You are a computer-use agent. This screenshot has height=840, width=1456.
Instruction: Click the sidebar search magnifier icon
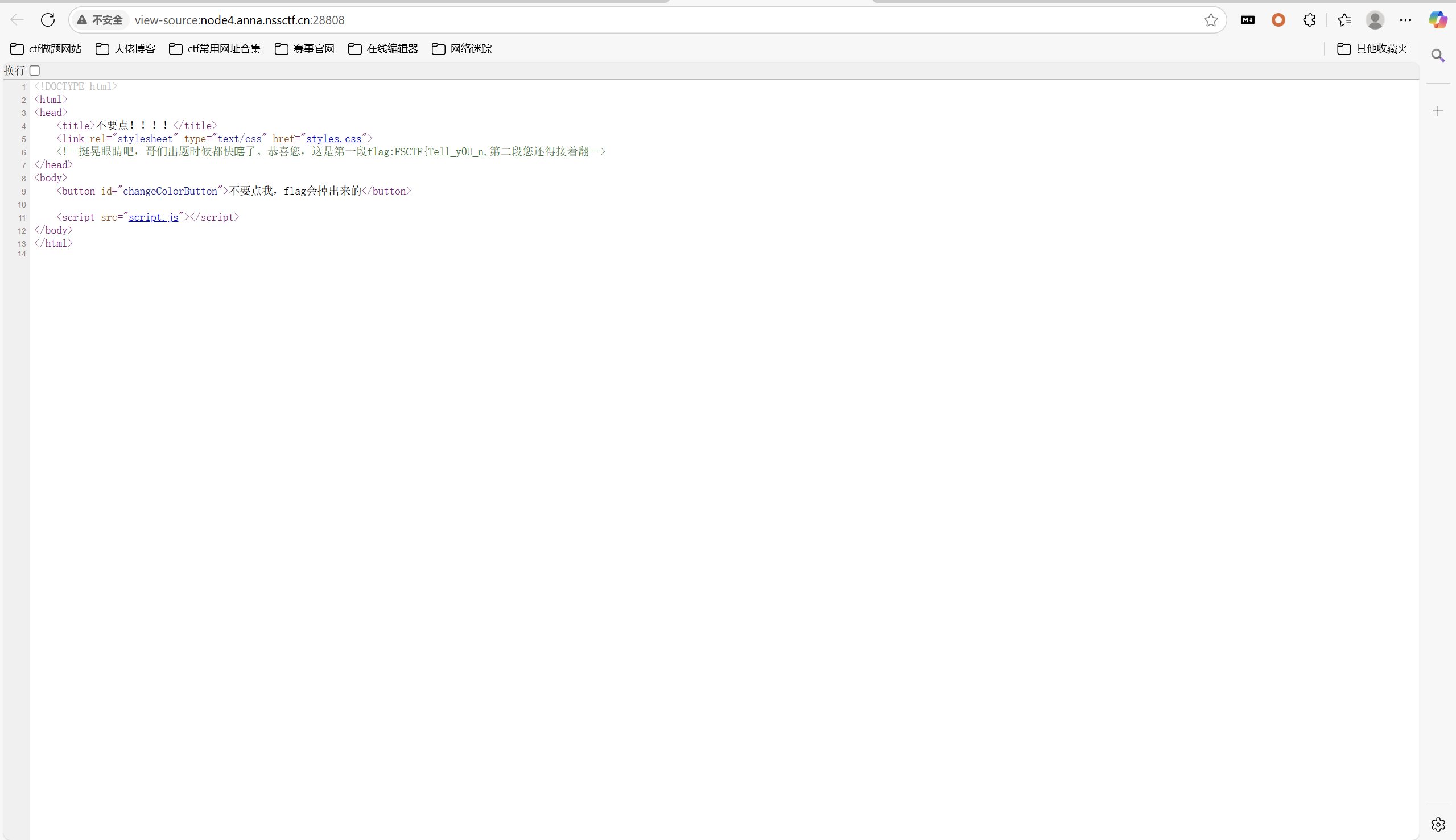[1438, 55]
